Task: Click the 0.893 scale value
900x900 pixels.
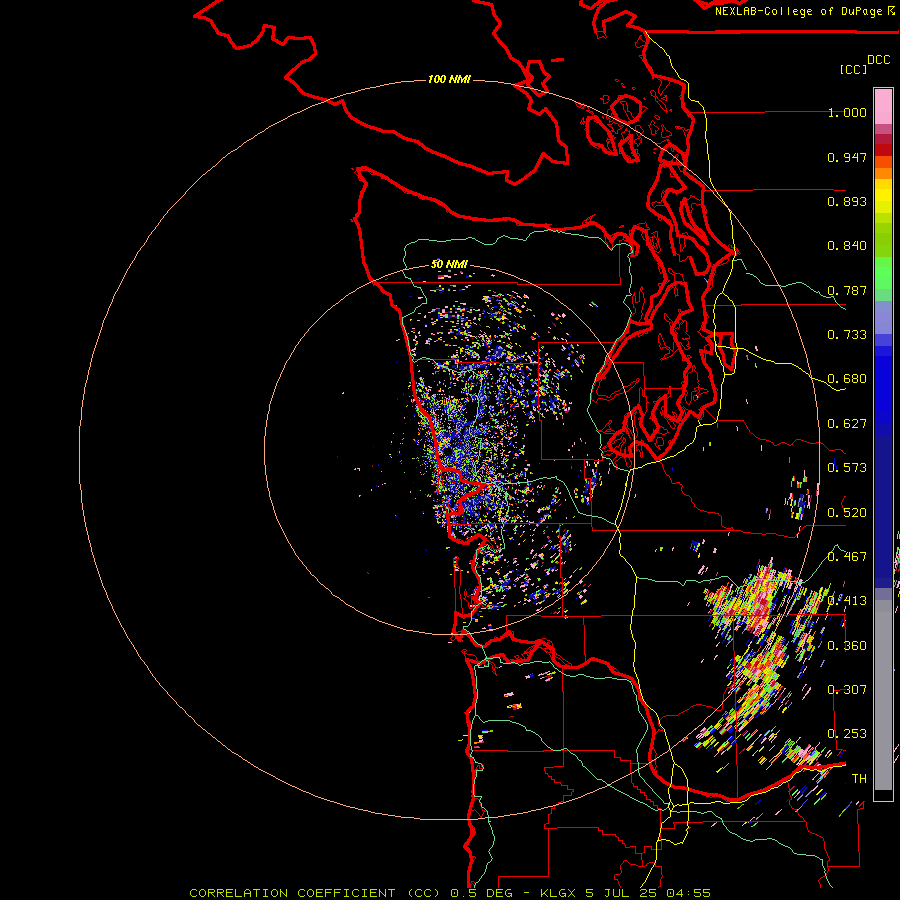Action: coord(847,201)
